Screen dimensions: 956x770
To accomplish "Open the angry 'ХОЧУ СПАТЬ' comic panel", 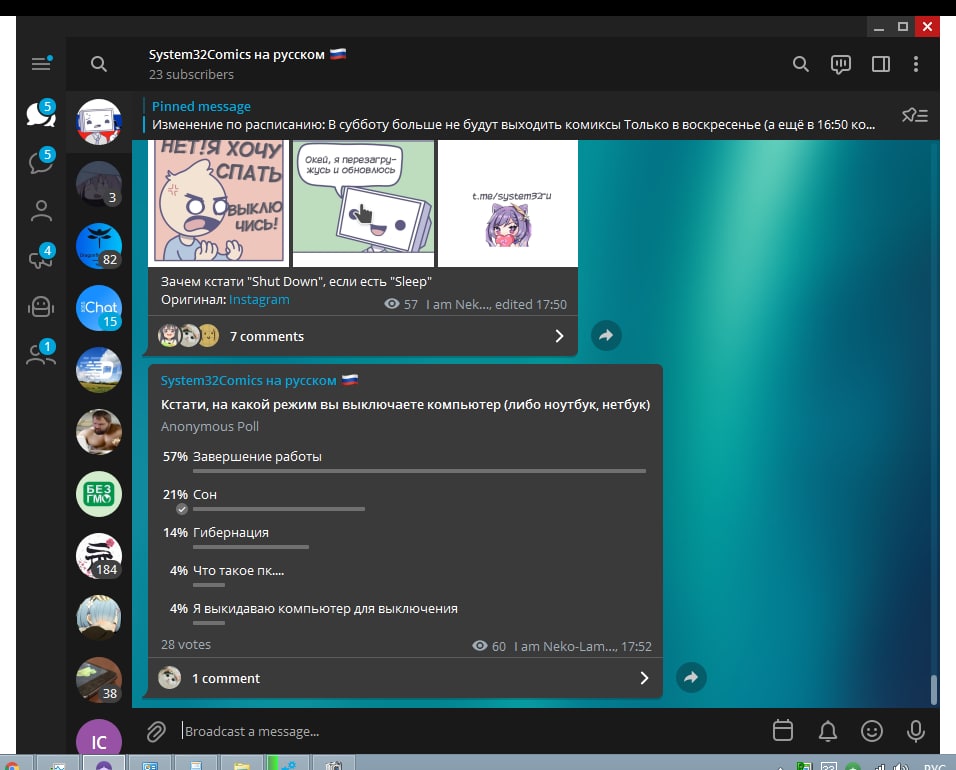I will click(x=218, y=203).
